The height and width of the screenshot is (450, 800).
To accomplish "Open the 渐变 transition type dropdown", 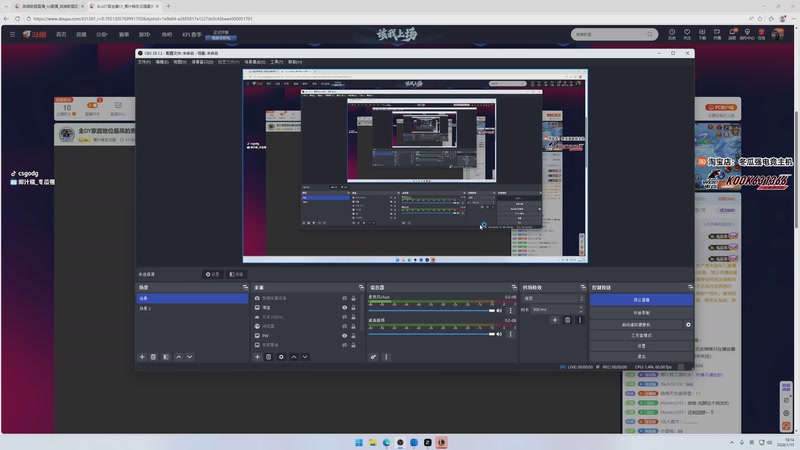I will 553,298.
